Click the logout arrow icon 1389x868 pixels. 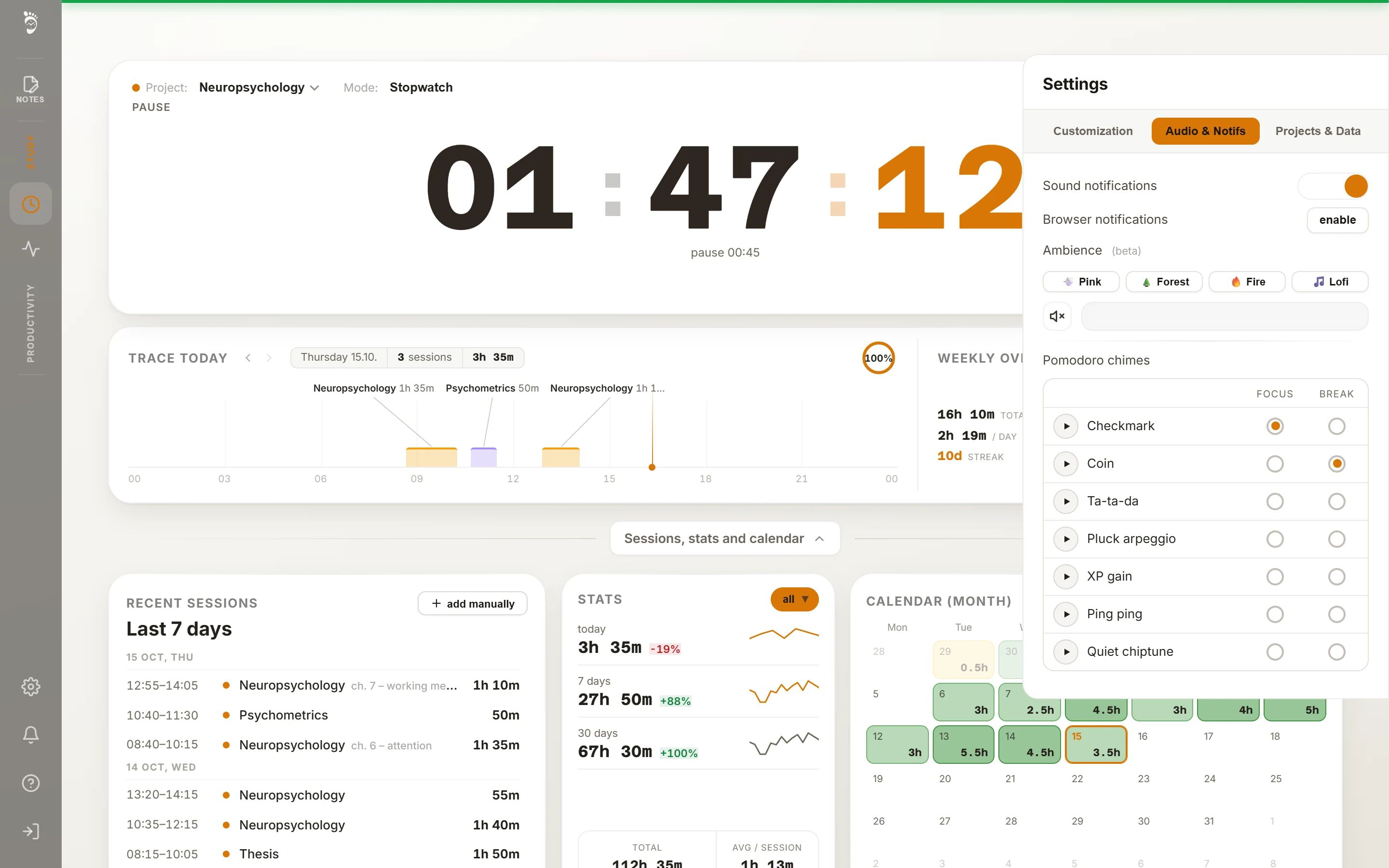tap(30, 831)
